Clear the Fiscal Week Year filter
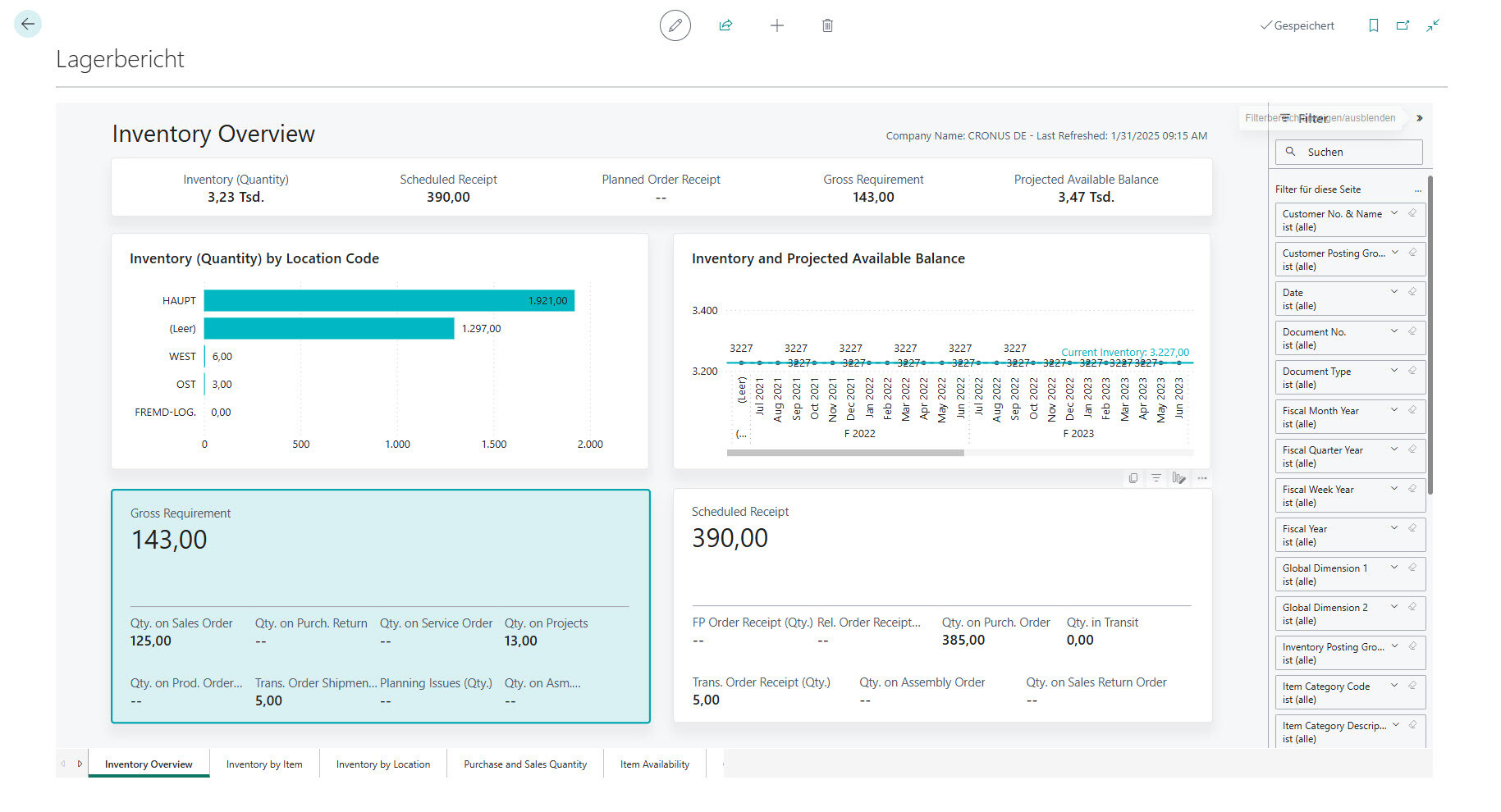 (1412, 489)
